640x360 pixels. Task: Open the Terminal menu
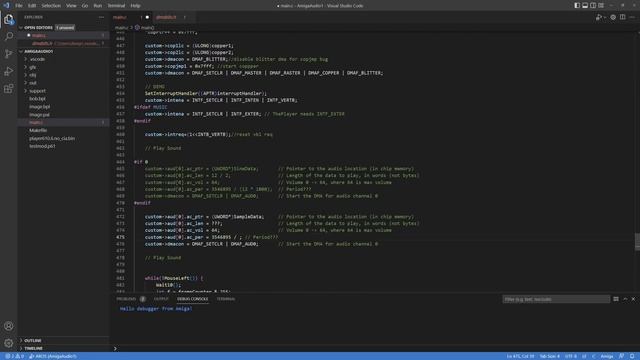coord(116,6)
